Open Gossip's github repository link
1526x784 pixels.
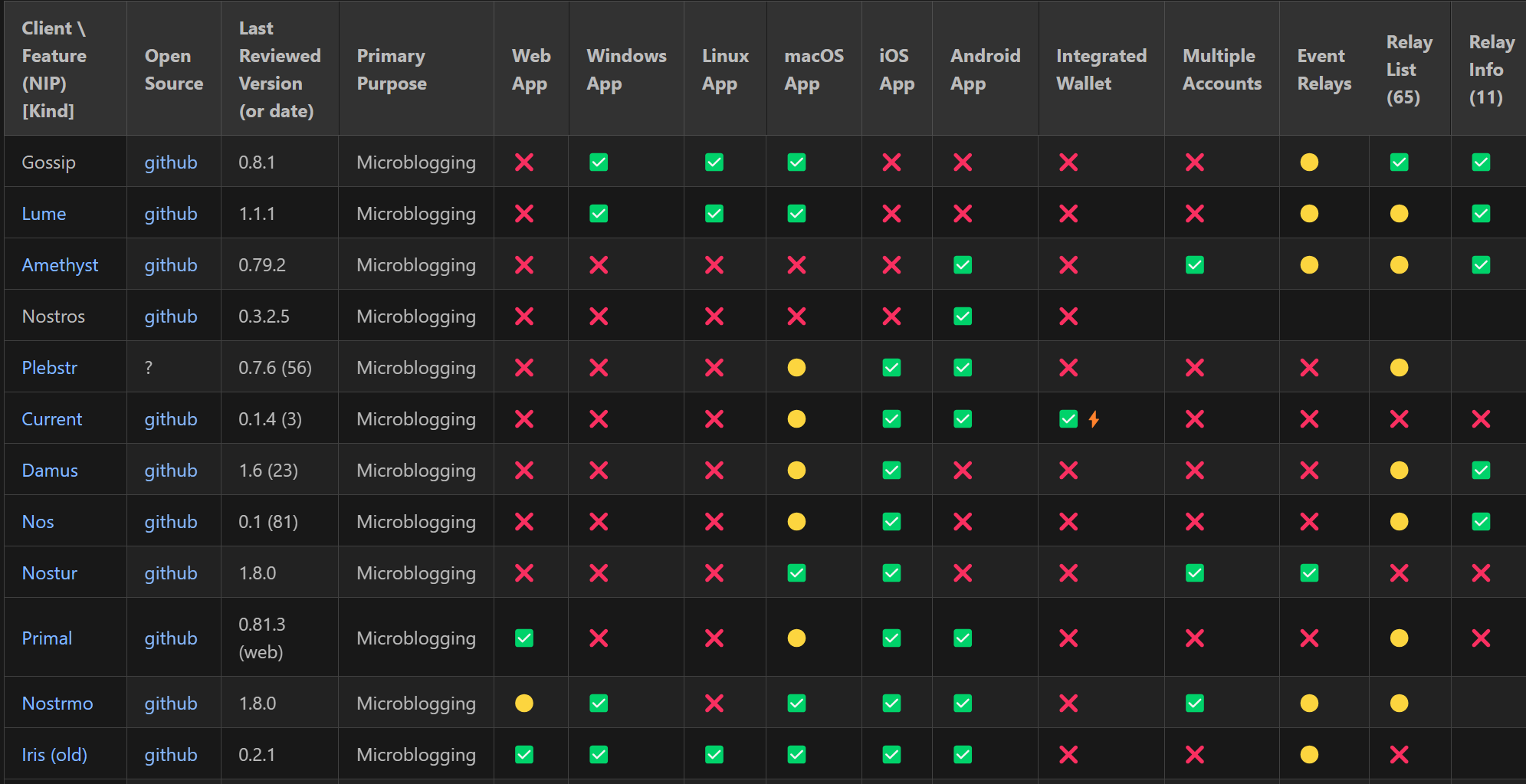point(171,162)
